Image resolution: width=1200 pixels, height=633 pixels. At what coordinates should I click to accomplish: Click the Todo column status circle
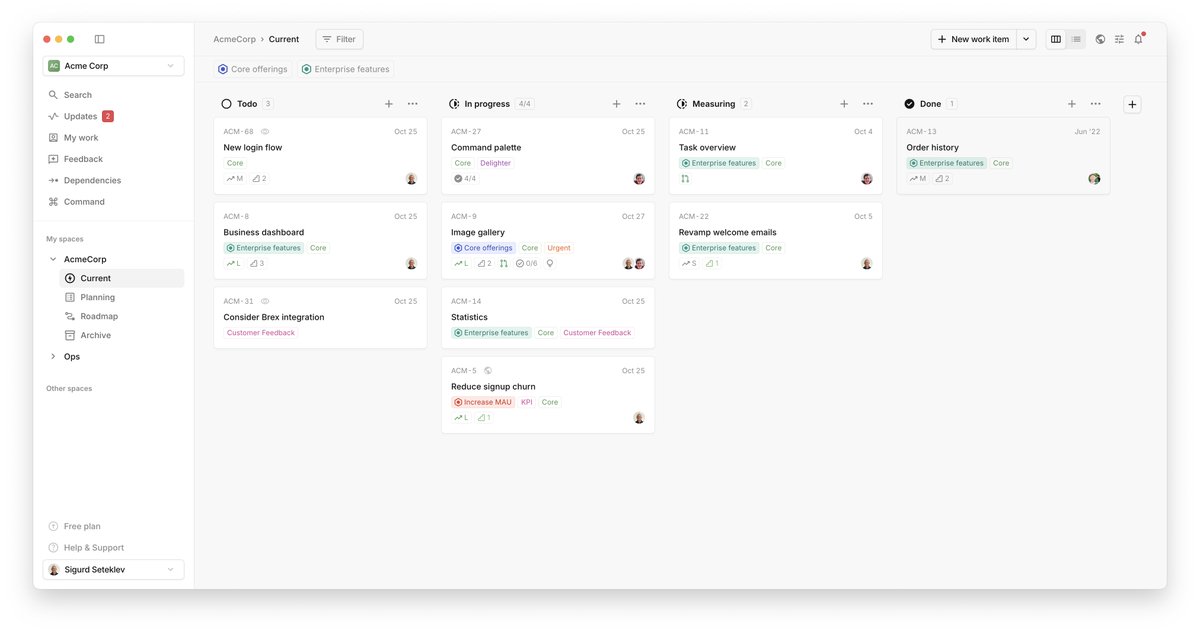[226, 104]
